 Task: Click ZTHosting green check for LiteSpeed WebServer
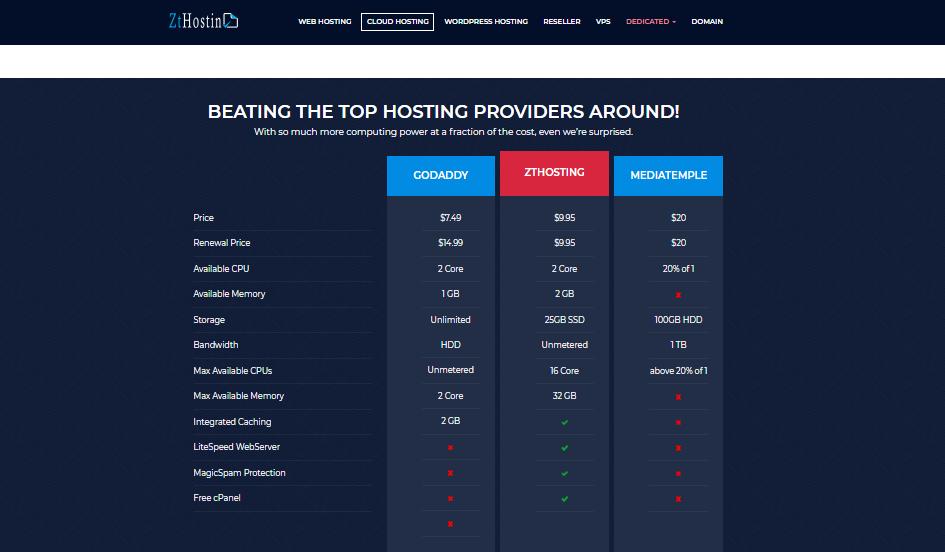[x=565, y=448]
